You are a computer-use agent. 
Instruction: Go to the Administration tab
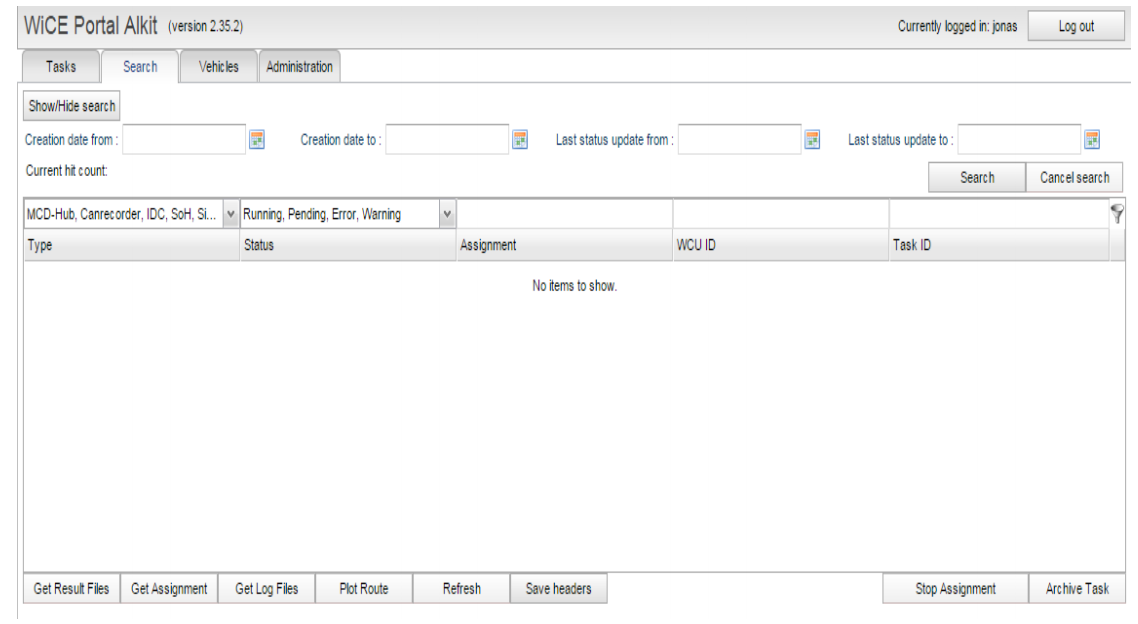(x=299, y=67)
